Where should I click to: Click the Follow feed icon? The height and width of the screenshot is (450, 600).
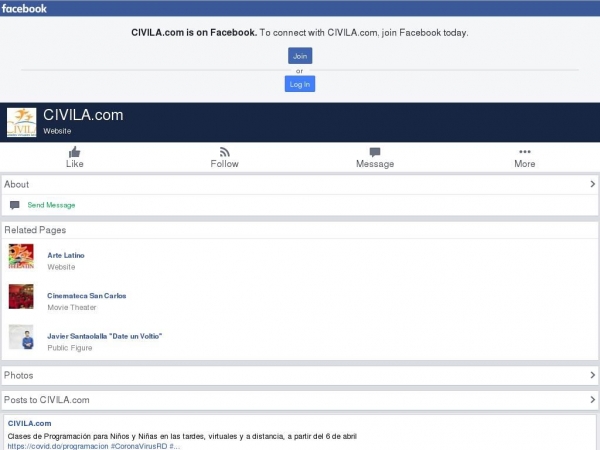click(x=225, y=152)
